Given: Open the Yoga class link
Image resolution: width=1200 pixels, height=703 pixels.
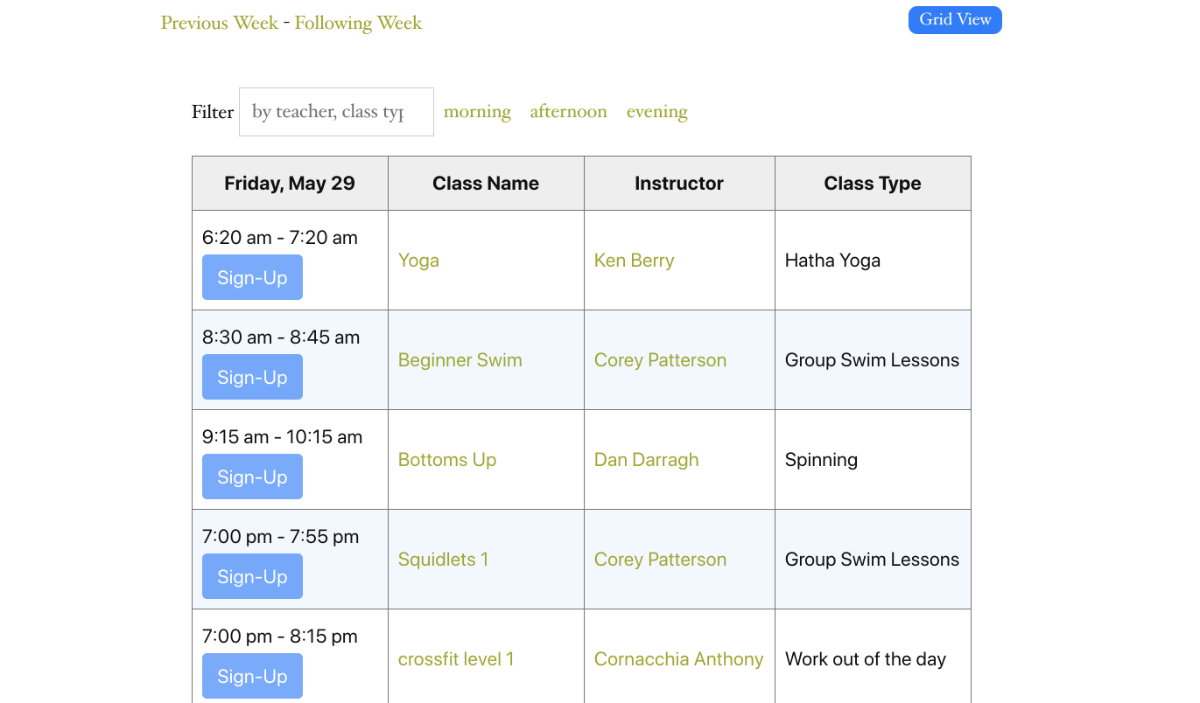Looking at the screenshot, I should (x=418, y=260).
